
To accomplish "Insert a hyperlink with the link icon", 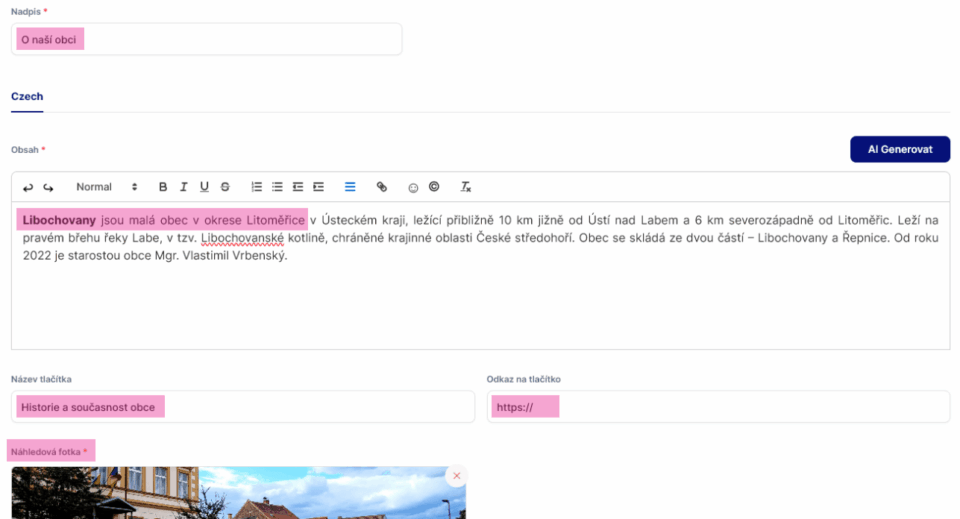I will (x=381, y=187).
